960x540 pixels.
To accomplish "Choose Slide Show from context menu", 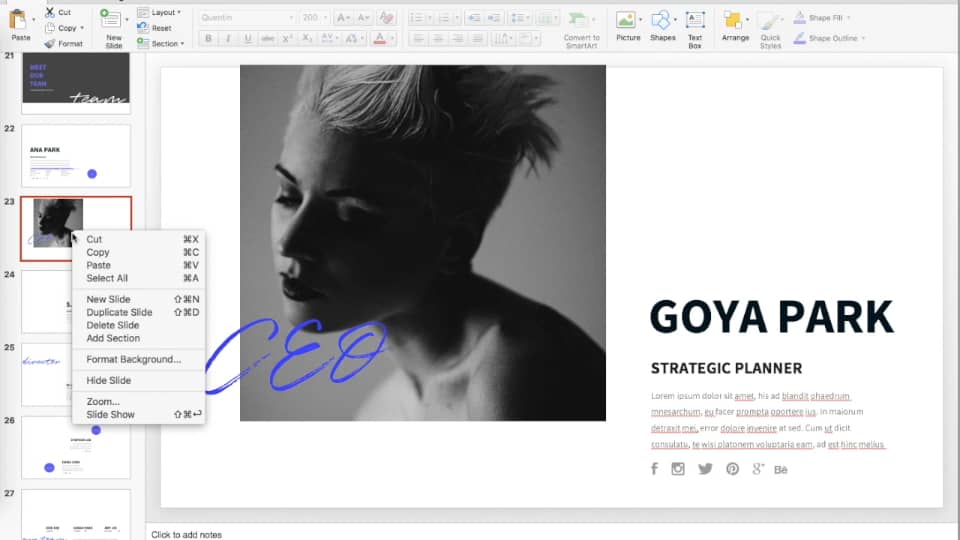I will tap(138, 414).
